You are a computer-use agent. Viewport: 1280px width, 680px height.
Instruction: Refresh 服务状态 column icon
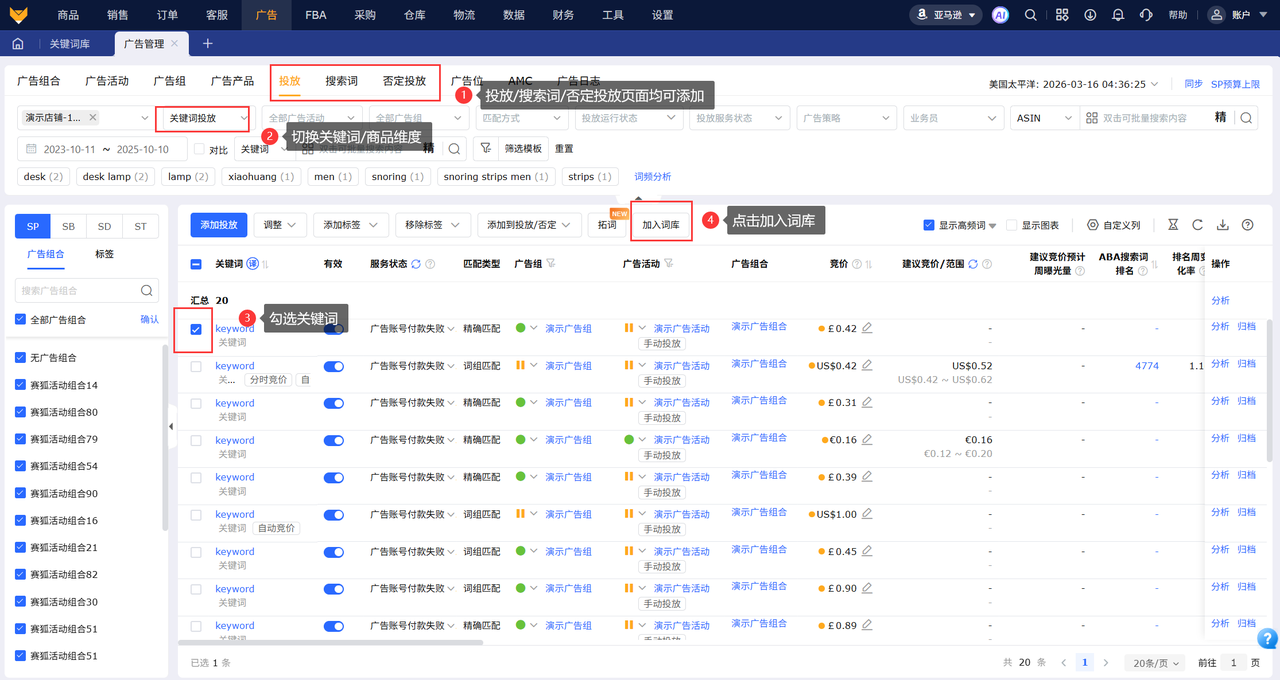(416, 264)
